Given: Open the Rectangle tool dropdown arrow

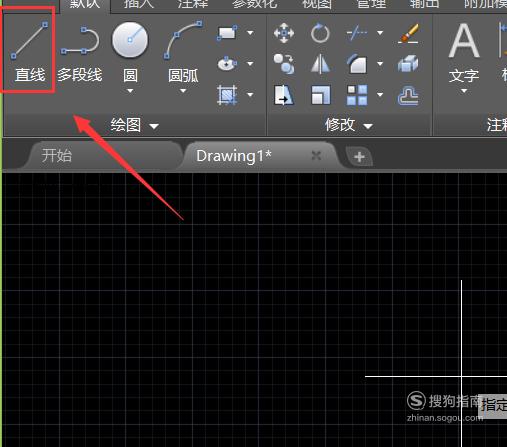Looking at the screenshot, I should coord(250,33).
